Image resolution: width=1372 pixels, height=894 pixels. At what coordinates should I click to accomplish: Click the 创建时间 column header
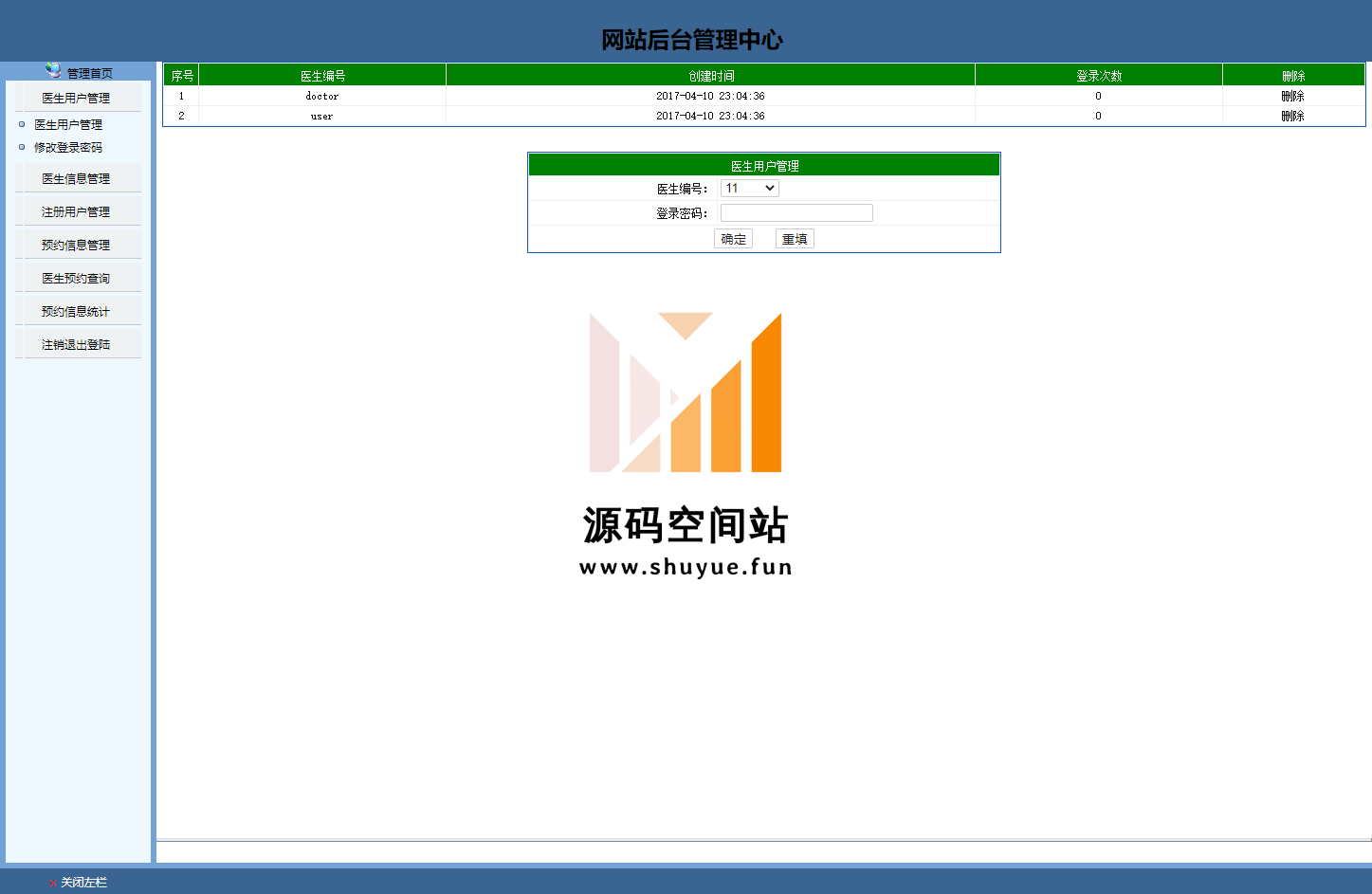(710, 75)
